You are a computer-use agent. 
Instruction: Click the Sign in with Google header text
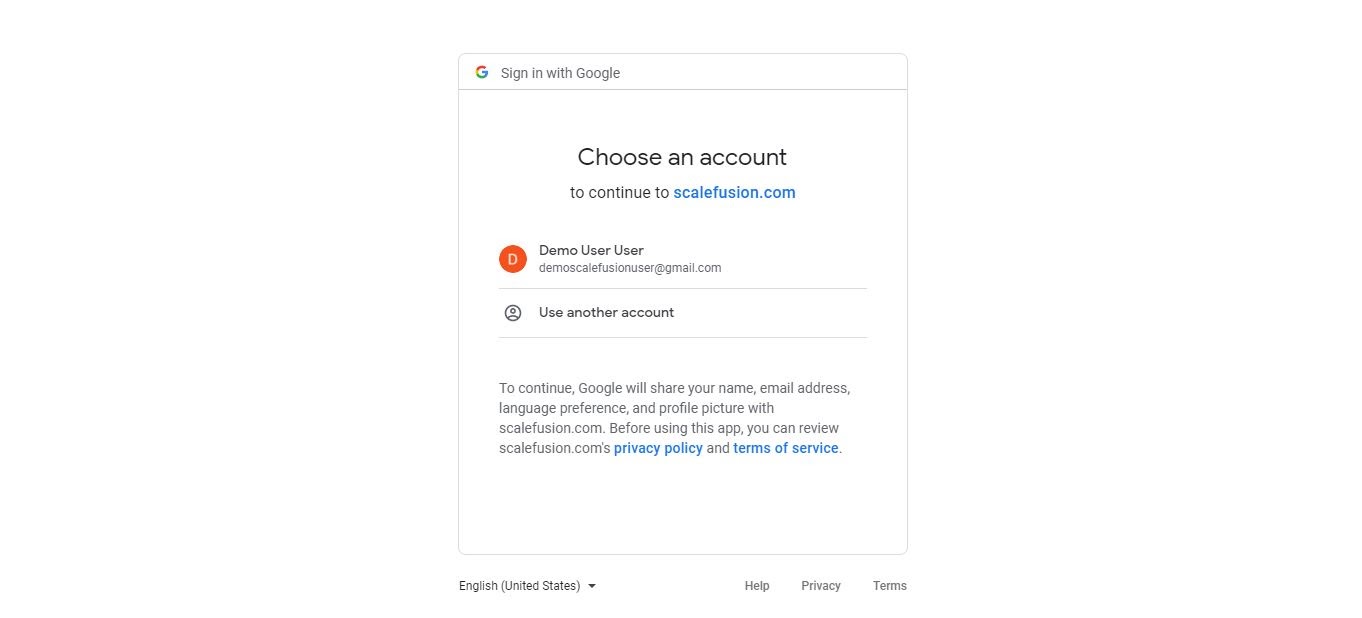point(560,73)
